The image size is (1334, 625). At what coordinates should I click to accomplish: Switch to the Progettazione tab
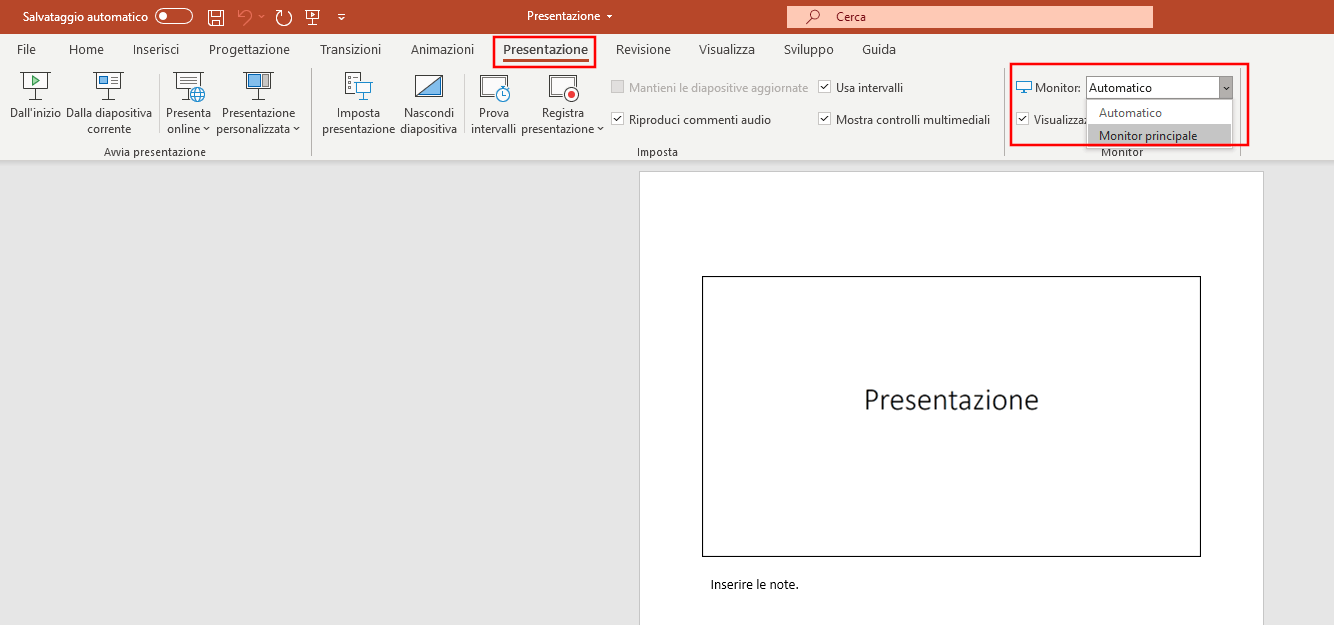[249, 50]
